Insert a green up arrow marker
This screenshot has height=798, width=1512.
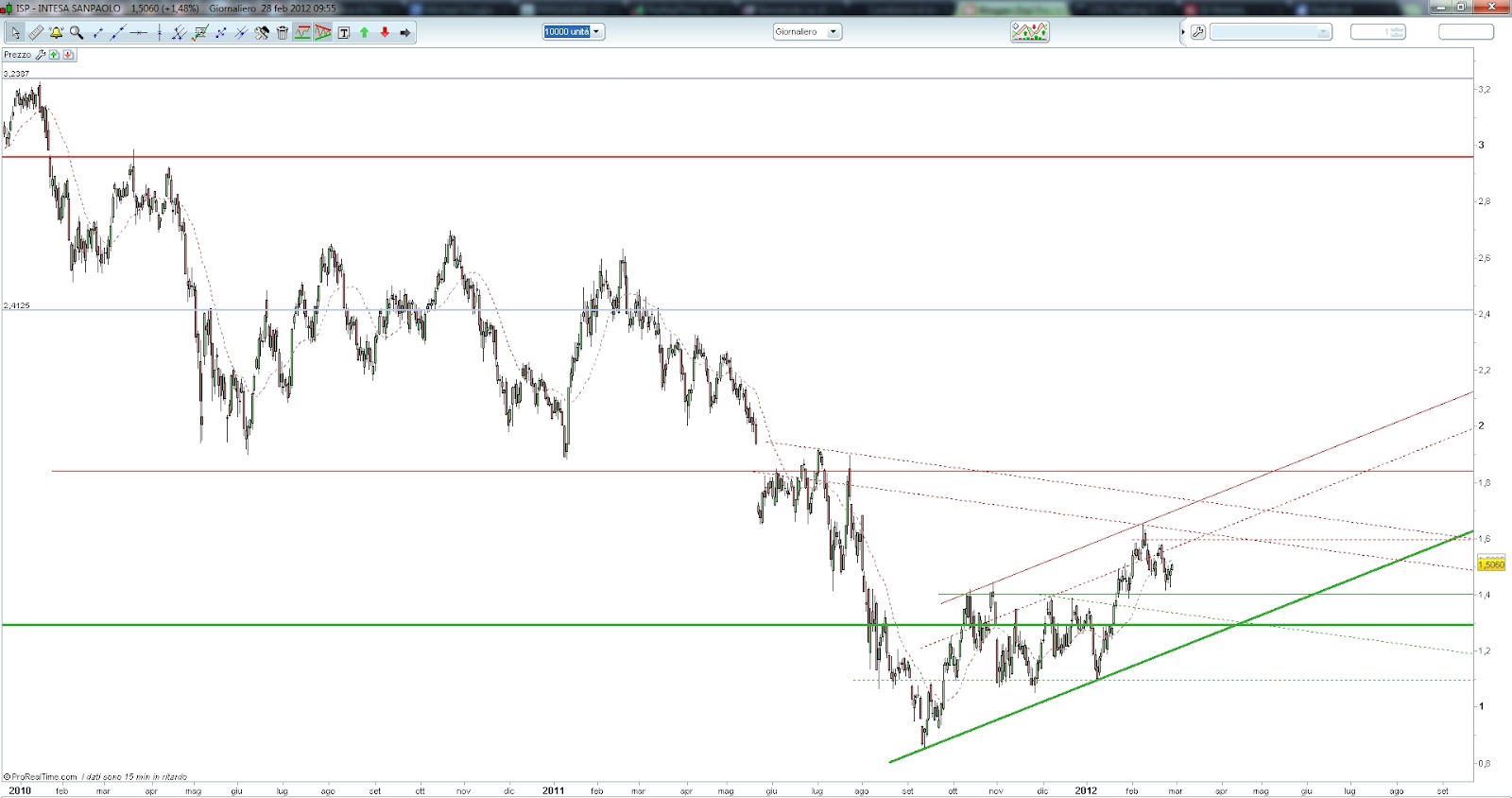(365, 32)
